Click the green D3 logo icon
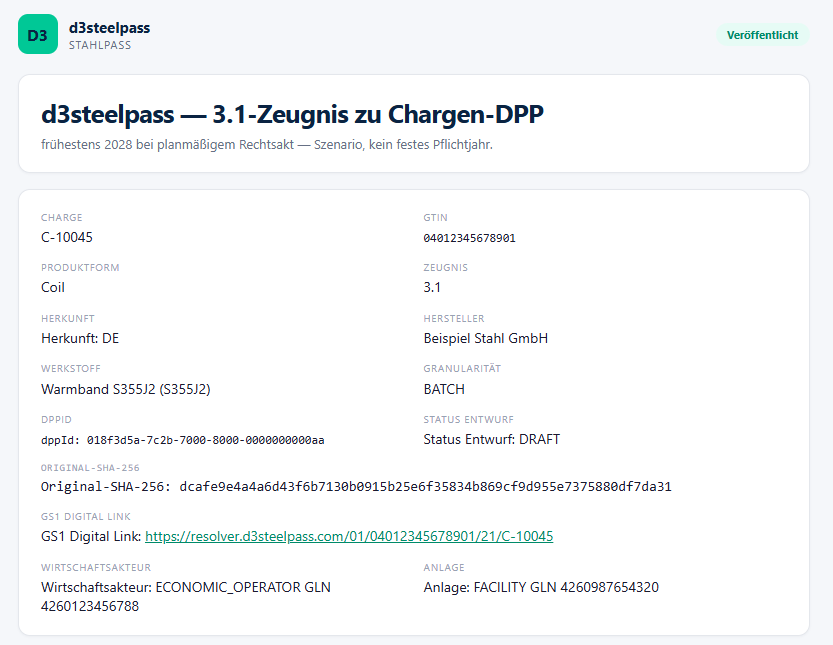Screen dimensions: 833x645 [38, 34]
